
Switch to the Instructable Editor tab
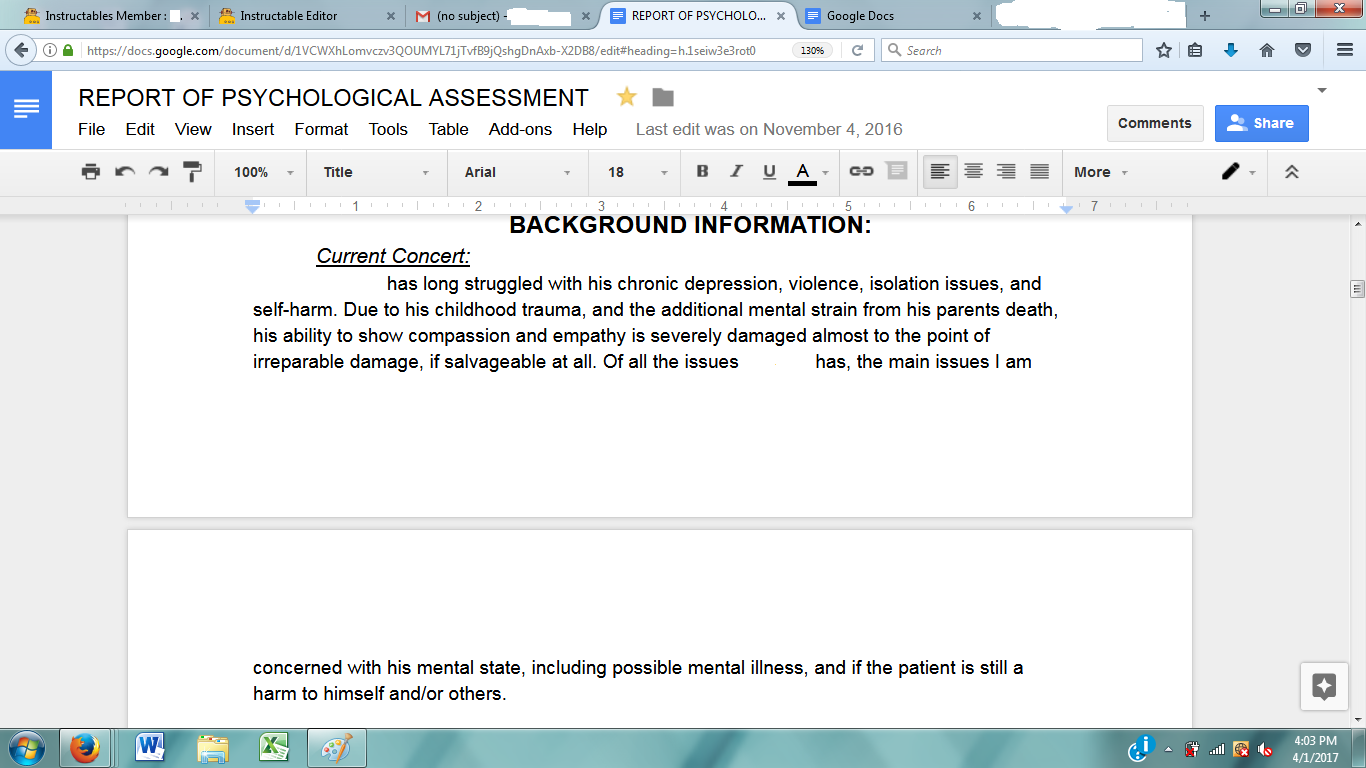tap(308, 16)
